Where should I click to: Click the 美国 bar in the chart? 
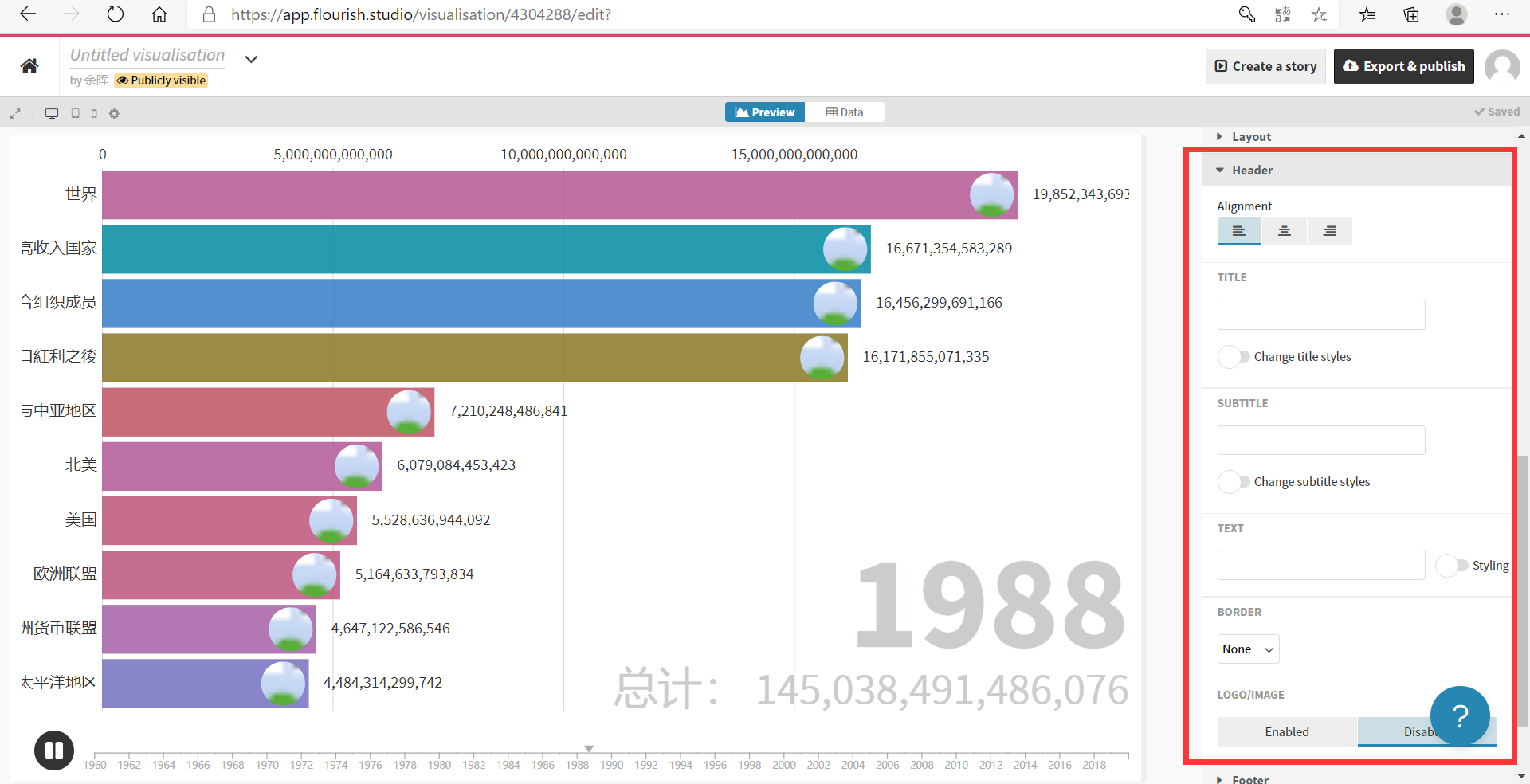click(229, 520)
